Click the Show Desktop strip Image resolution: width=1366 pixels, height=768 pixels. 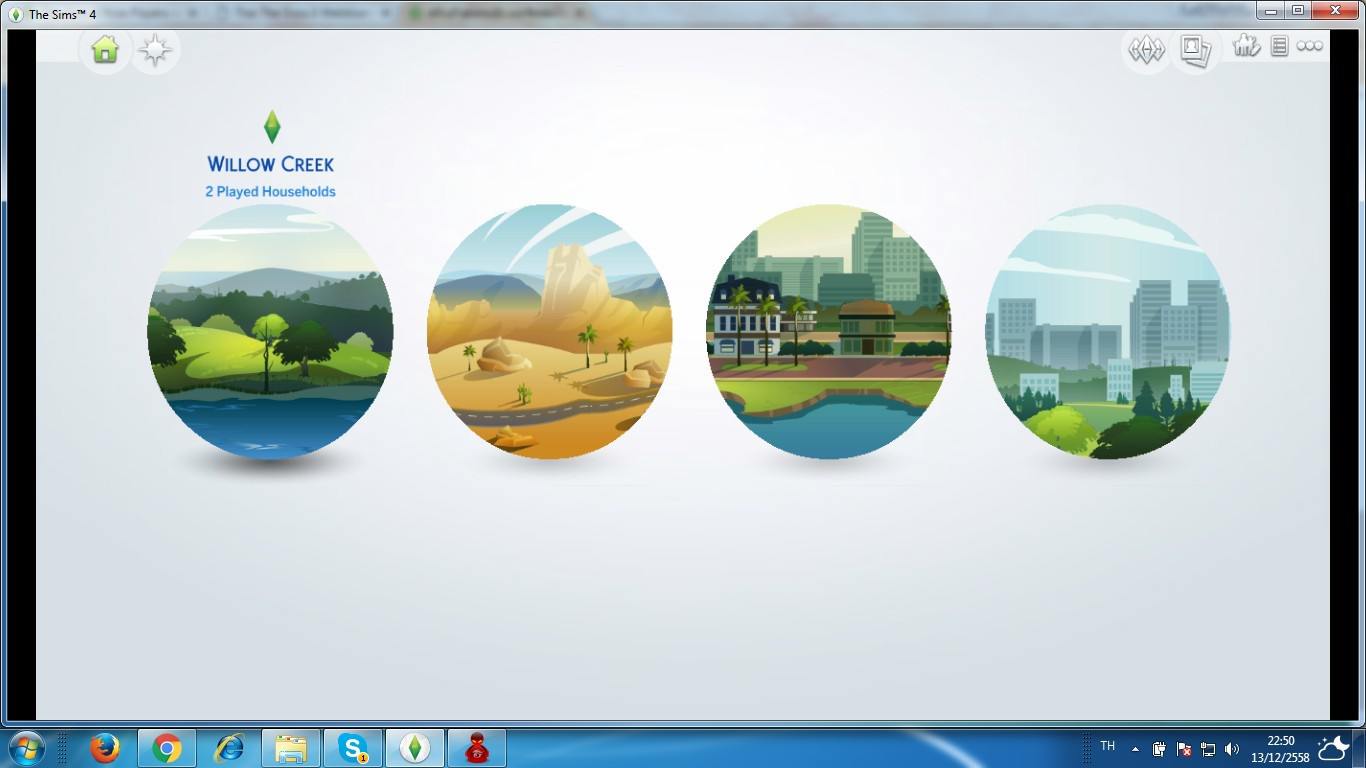(x=1359, y=748)
